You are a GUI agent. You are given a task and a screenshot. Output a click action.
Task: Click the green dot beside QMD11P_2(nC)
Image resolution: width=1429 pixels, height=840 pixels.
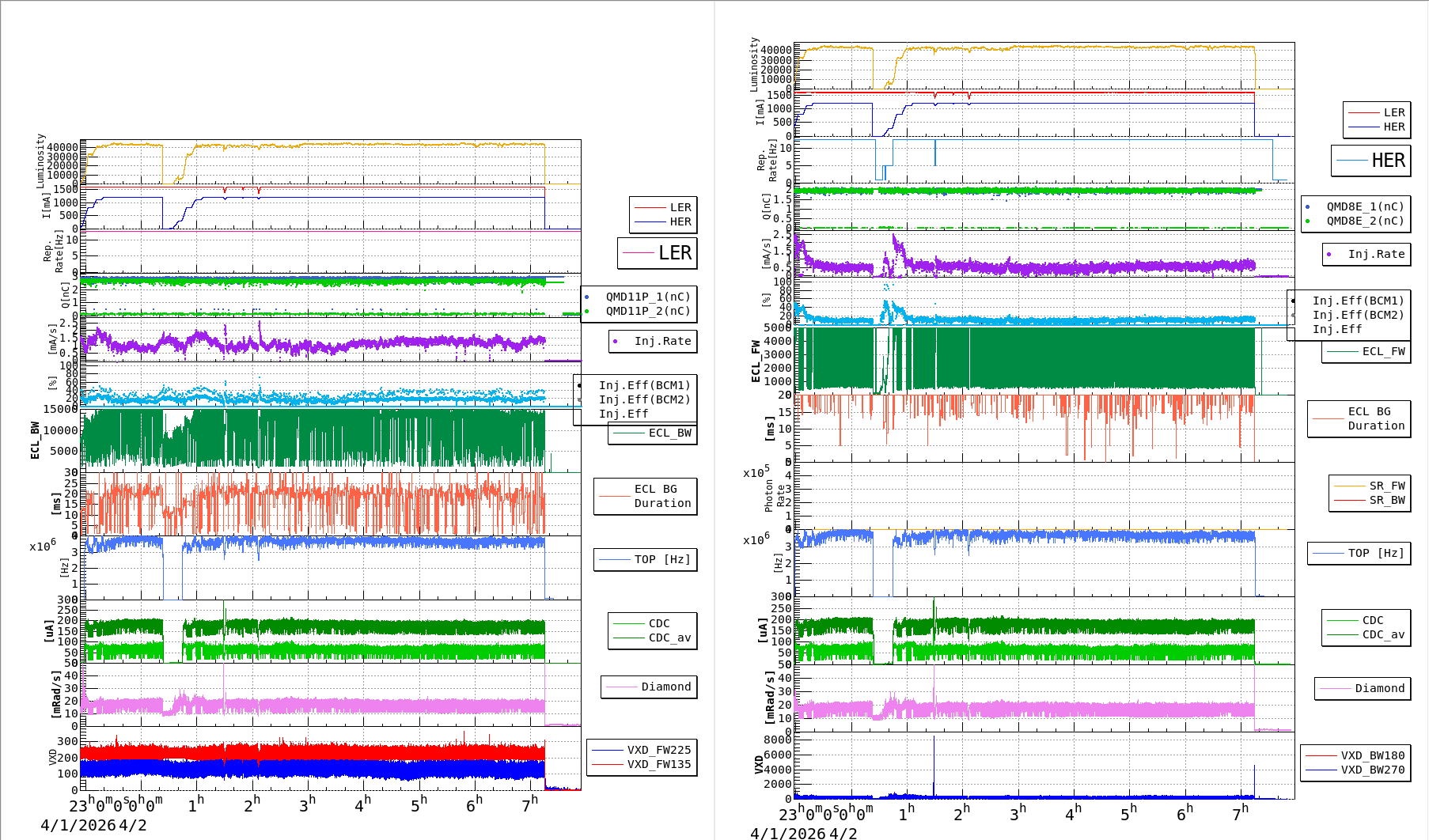tap(586, 311)
